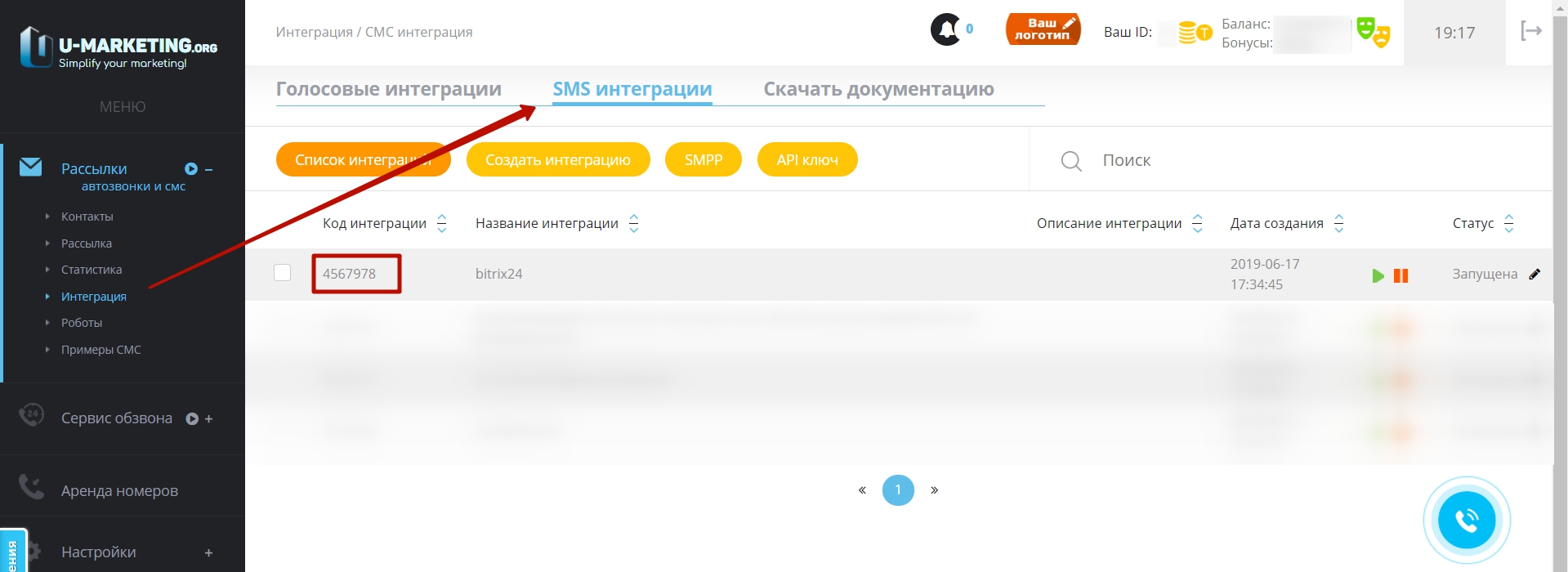Expand the Настройки section plus sign
This screenshot has height=572, width=1568.
(208, 552)
